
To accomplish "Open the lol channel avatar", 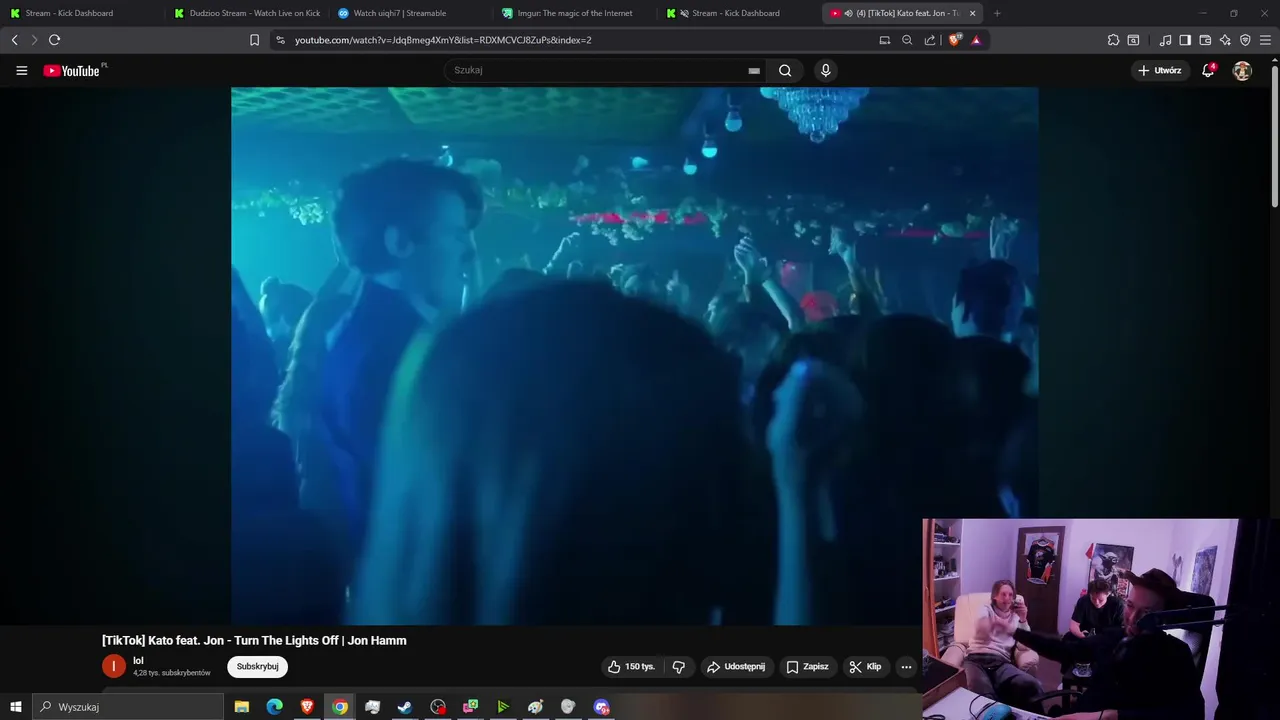I will tap(114, 666).
